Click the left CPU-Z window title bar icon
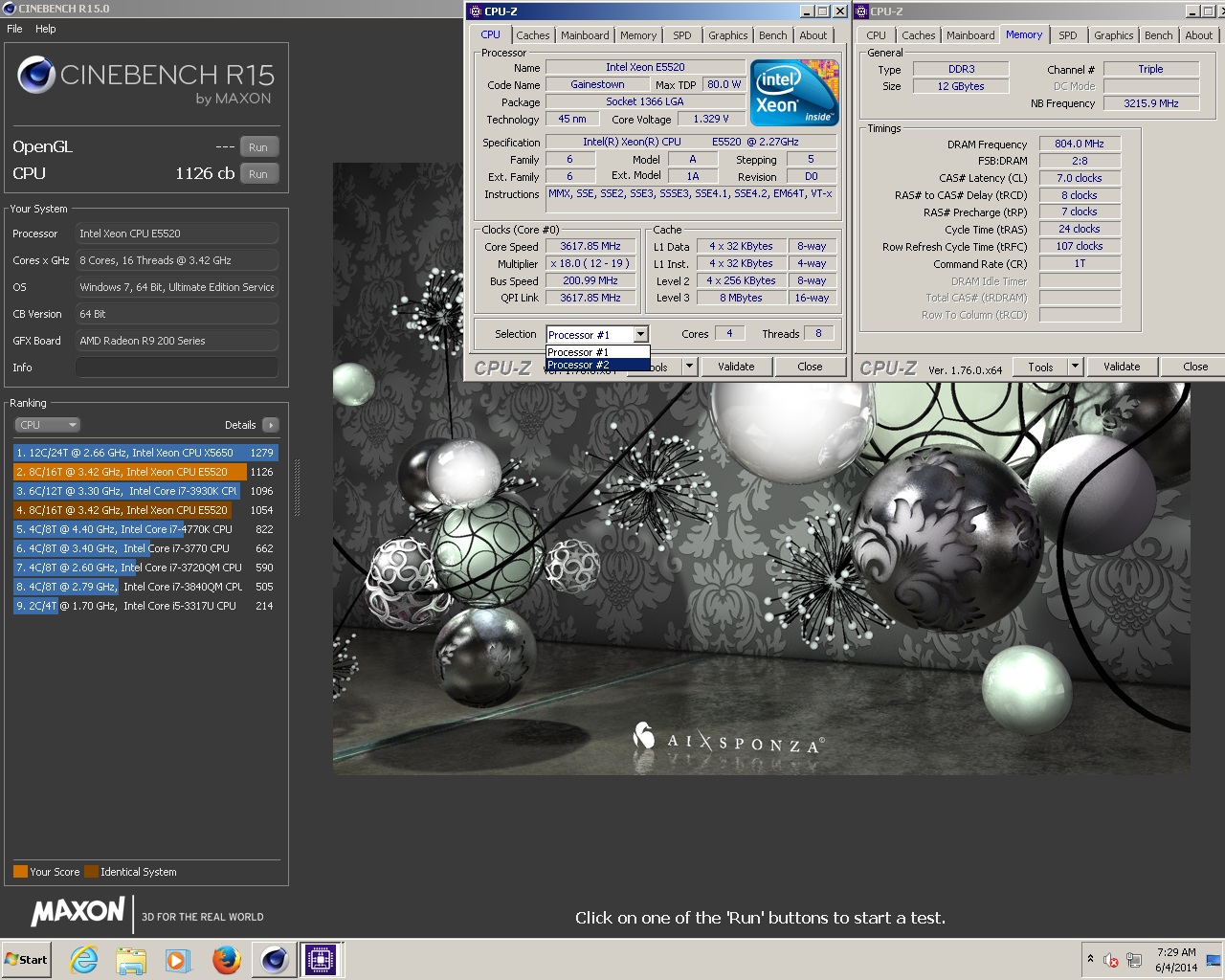 476,11
